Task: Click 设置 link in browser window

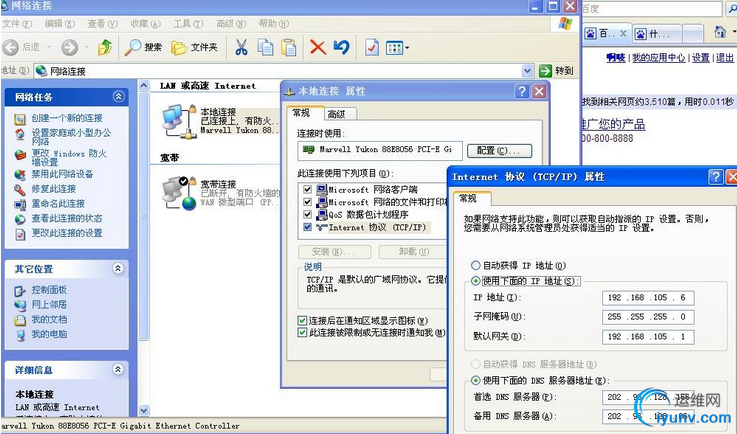Action: [700, 58]
